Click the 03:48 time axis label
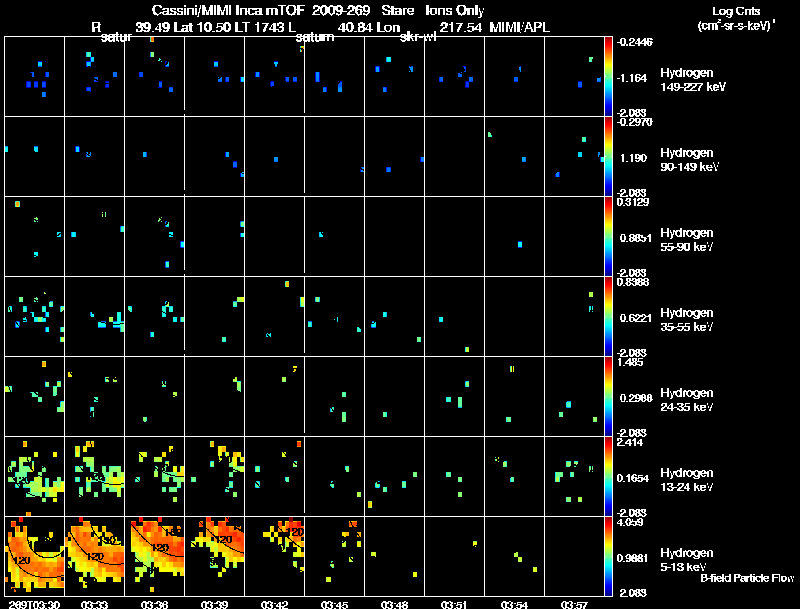The height and width of the screenshot is (609, 800). [394, 605]
